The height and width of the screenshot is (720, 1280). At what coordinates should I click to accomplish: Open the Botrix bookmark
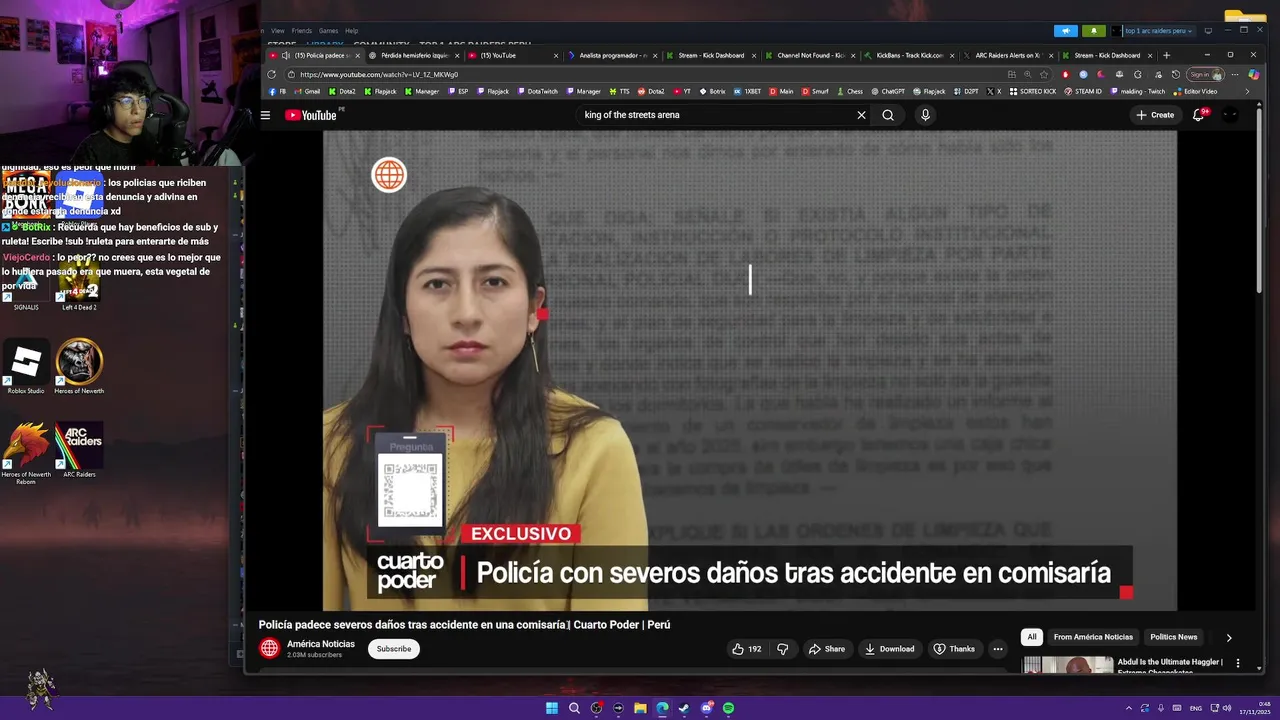coord(712,91)
